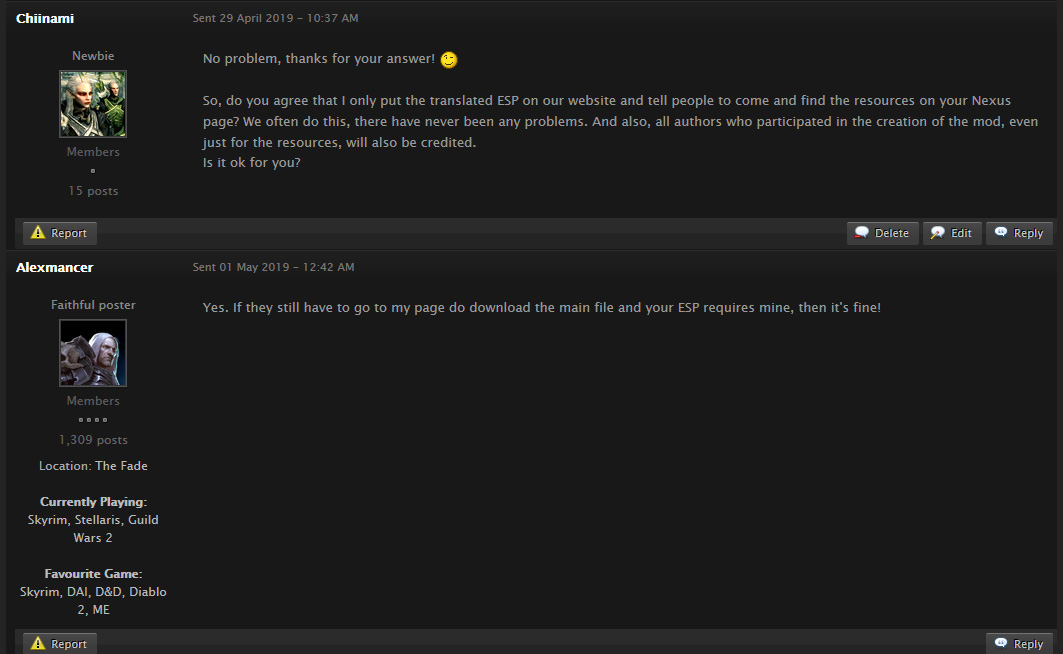Report Alexmancer's message
This screenshot has height=654, width=1063.
click(60, 643)
